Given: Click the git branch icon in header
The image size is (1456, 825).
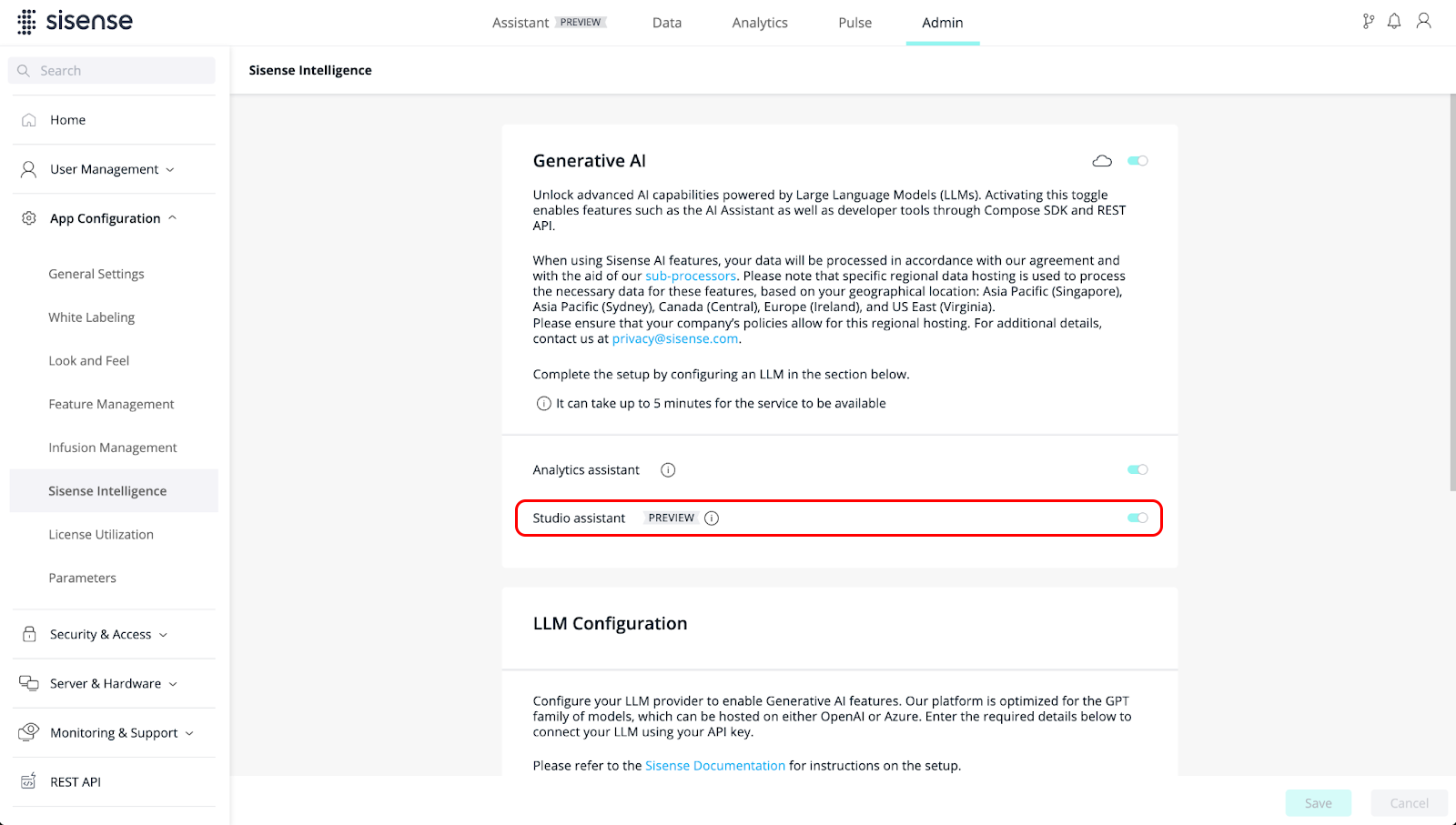Looking at the screenshot, I should [1368, 21].
